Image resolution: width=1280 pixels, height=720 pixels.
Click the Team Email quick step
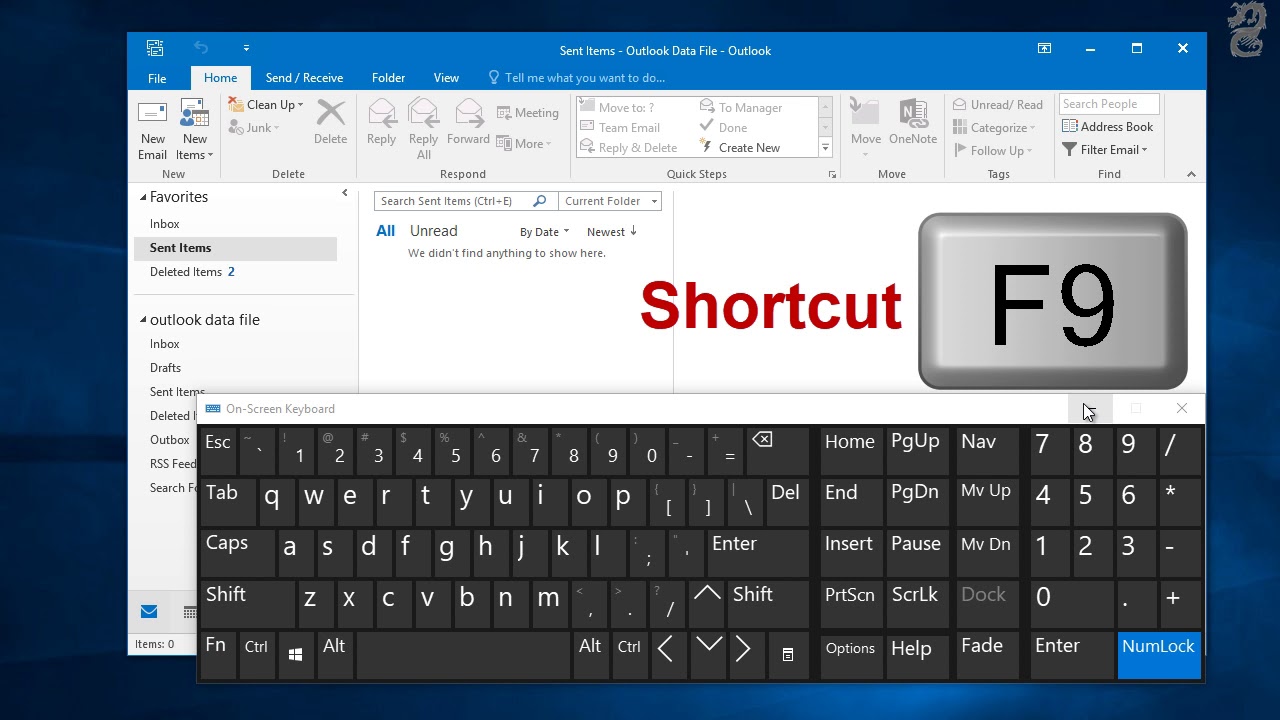620,127
